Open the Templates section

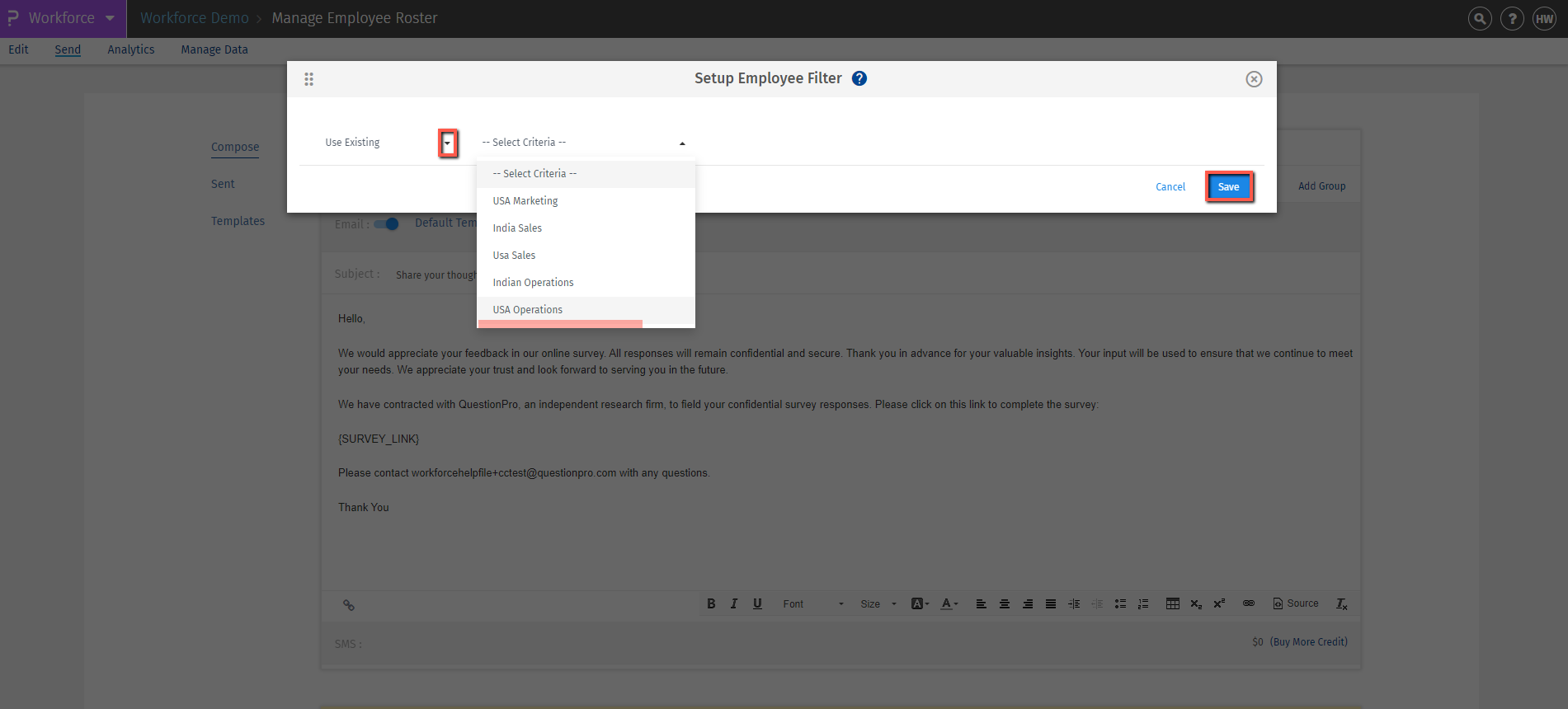pos(238,221)
